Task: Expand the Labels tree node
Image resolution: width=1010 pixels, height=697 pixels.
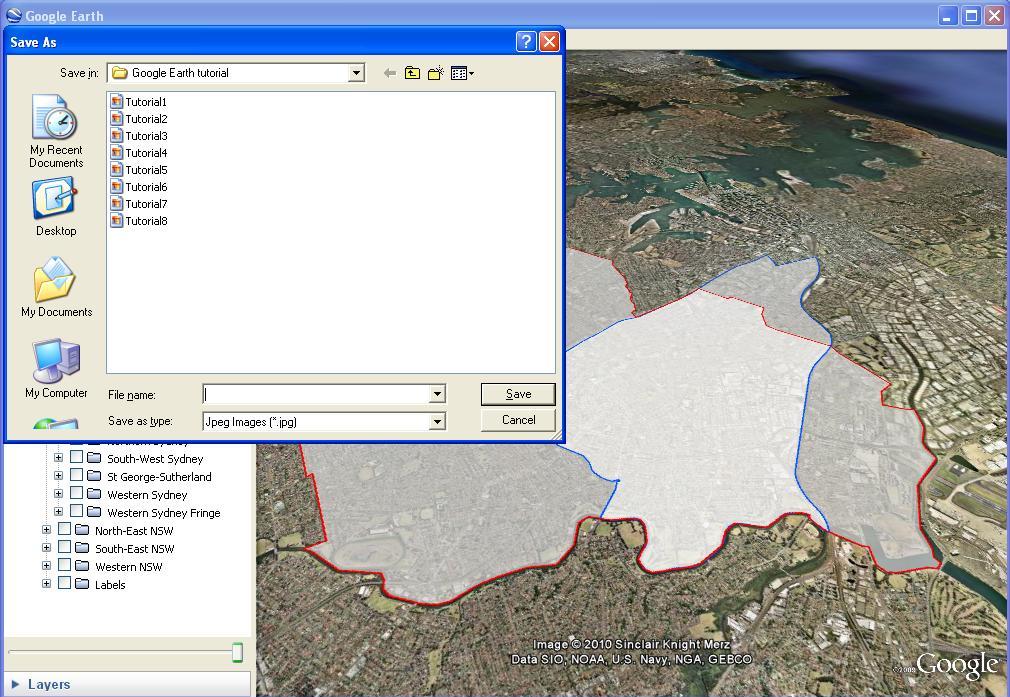Action: coord(46,584)
